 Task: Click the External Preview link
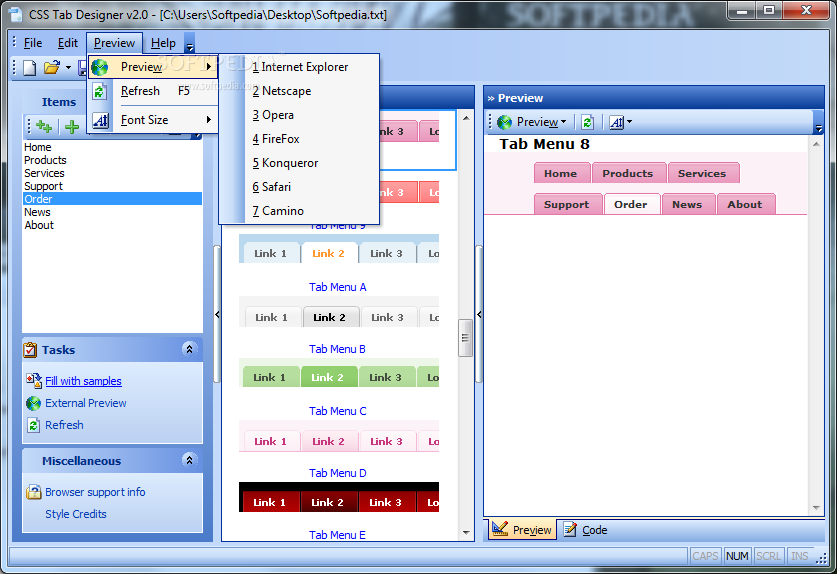(85, 403)
